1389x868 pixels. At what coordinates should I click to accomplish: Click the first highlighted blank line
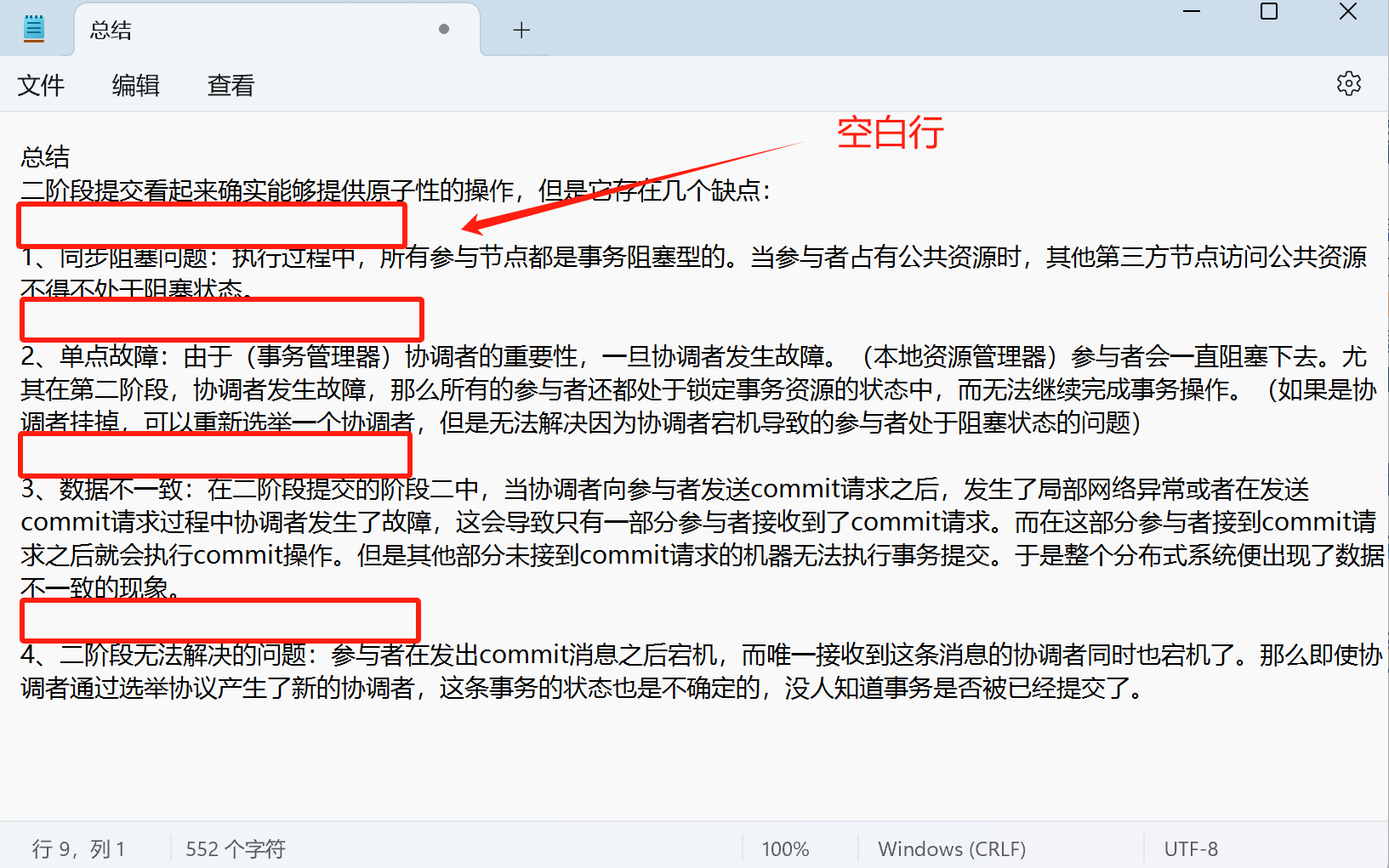210,224
